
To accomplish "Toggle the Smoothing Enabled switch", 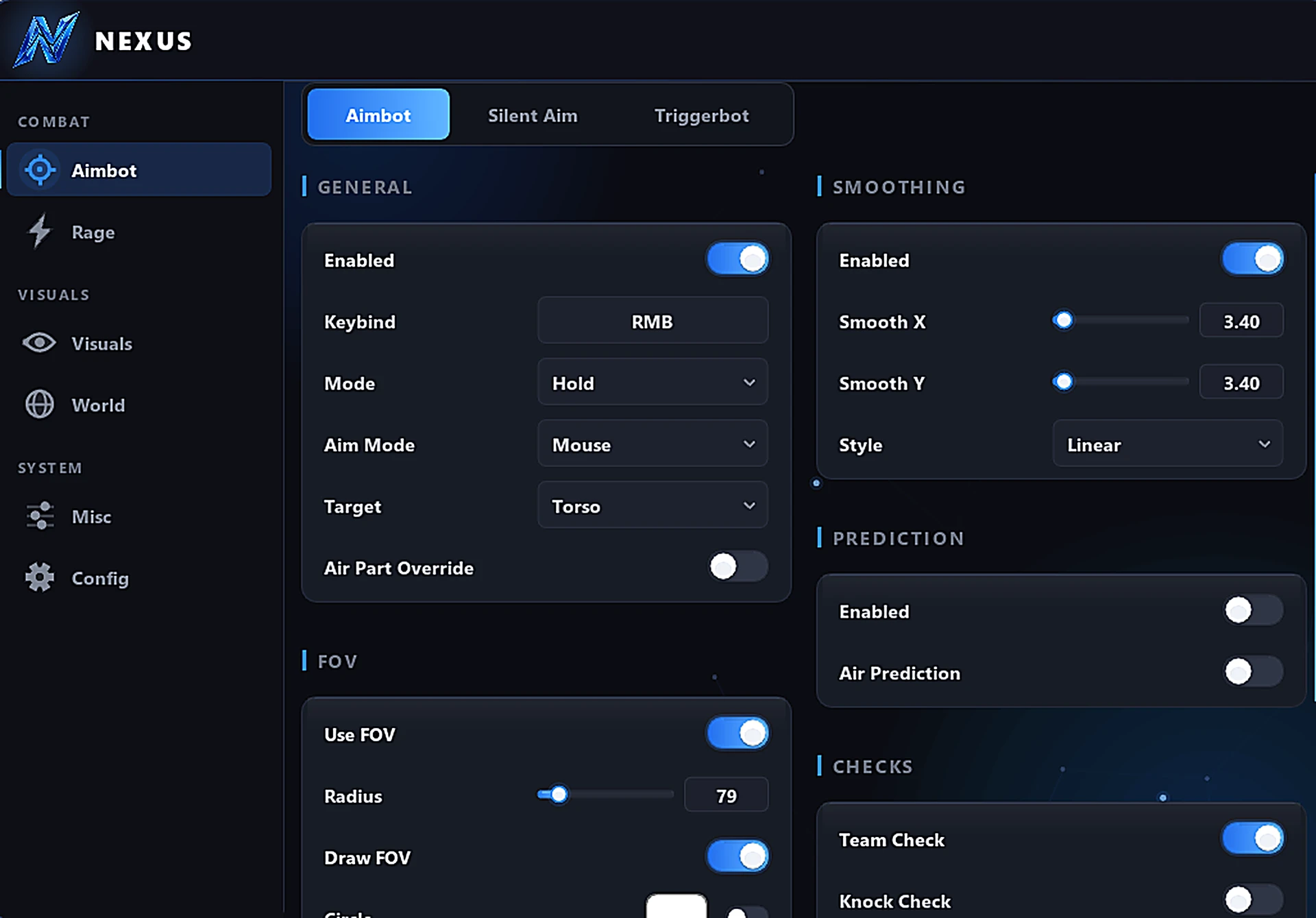I will 1252,259.
